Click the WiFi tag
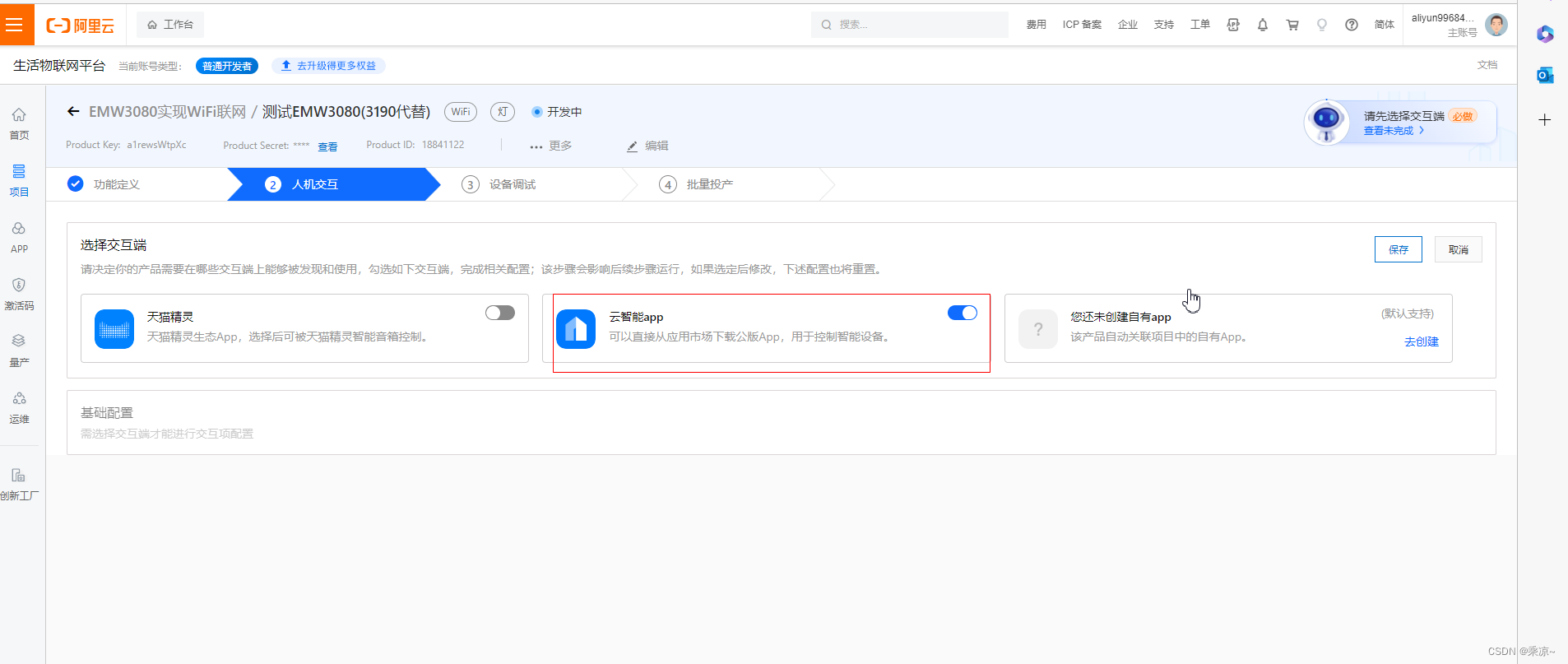This screenshot has height=664, width=1568. point(461,112)
